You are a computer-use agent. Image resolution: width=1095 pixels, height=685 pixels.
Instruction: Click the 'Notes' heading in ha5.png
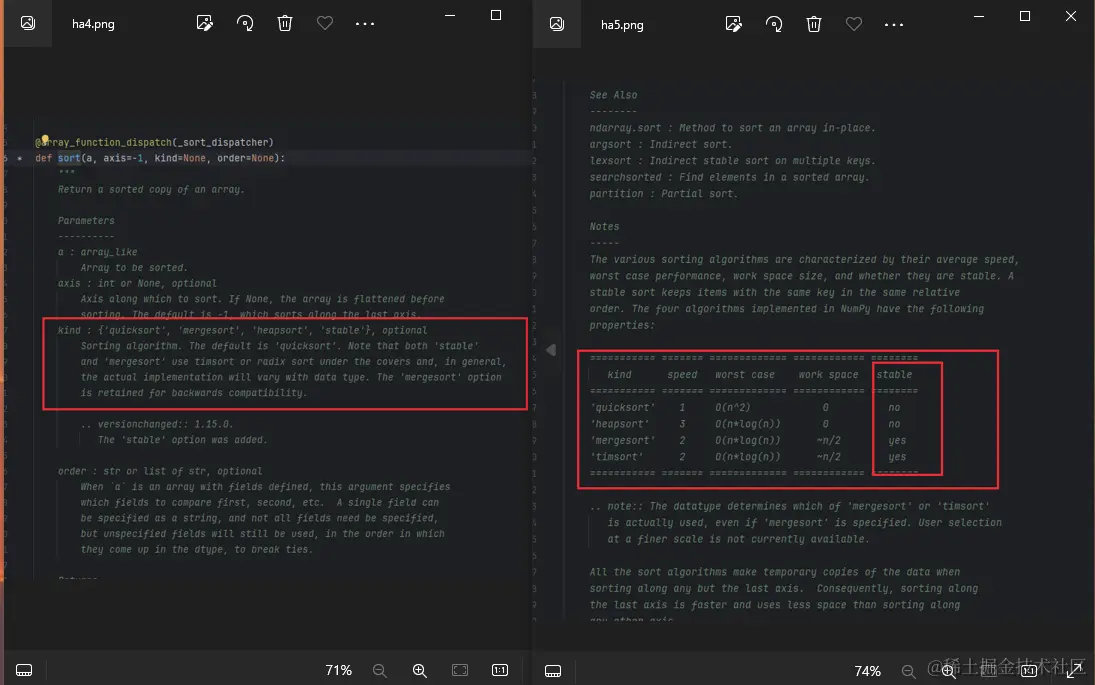(604, 226)
